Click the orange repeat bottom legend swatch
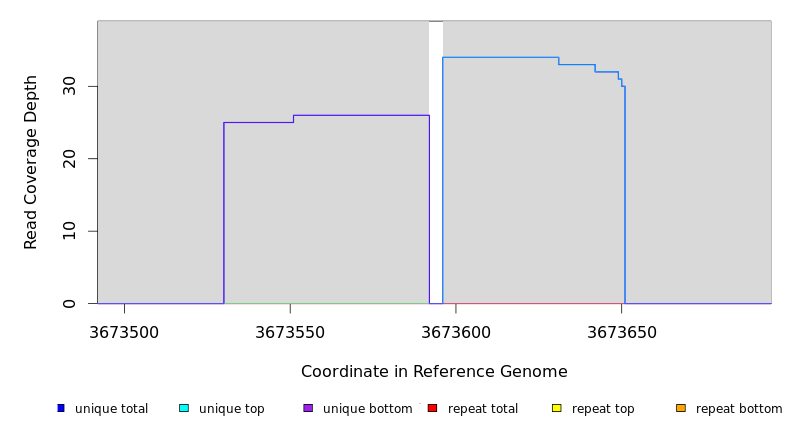Screen dimensions: 792x432 681,408
